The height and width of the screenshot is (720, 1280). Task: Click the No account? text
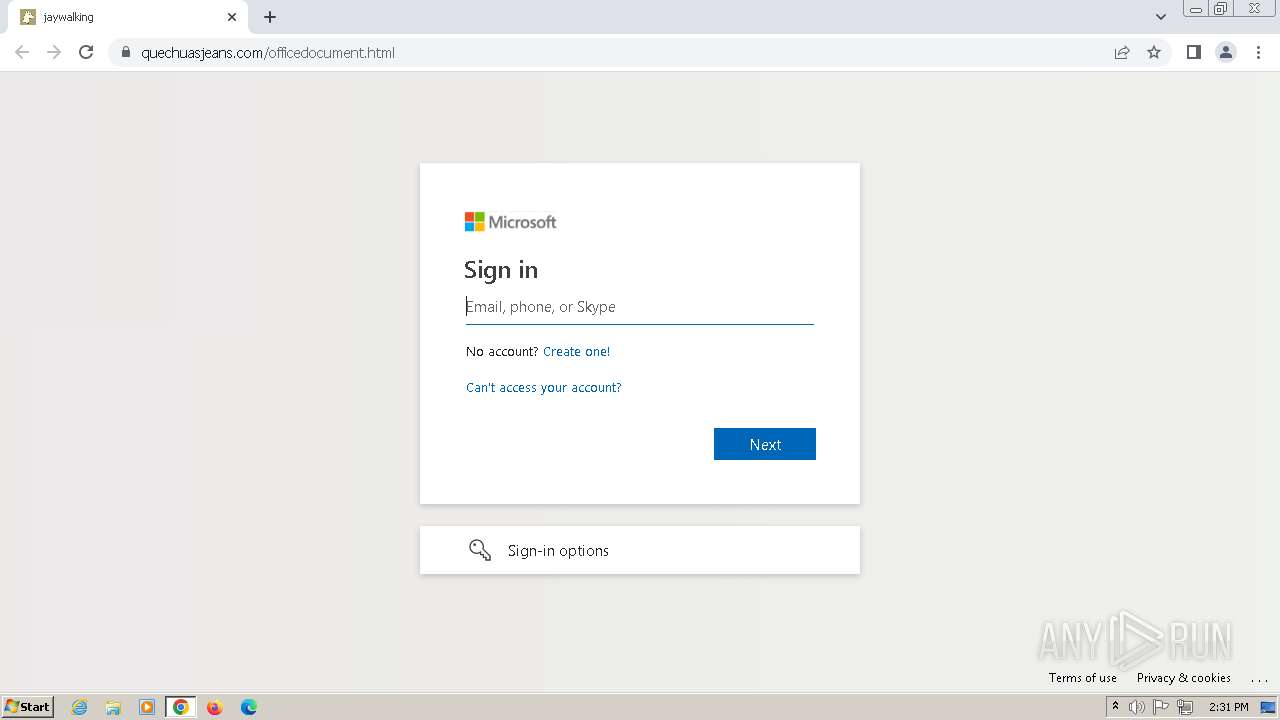(x=502, y=352)
